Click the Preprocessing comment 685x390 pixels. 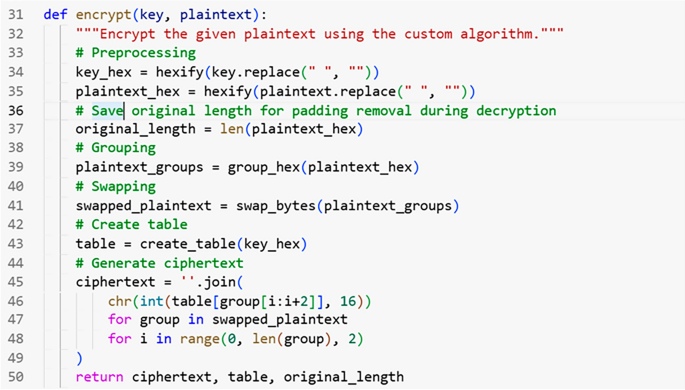135,53
